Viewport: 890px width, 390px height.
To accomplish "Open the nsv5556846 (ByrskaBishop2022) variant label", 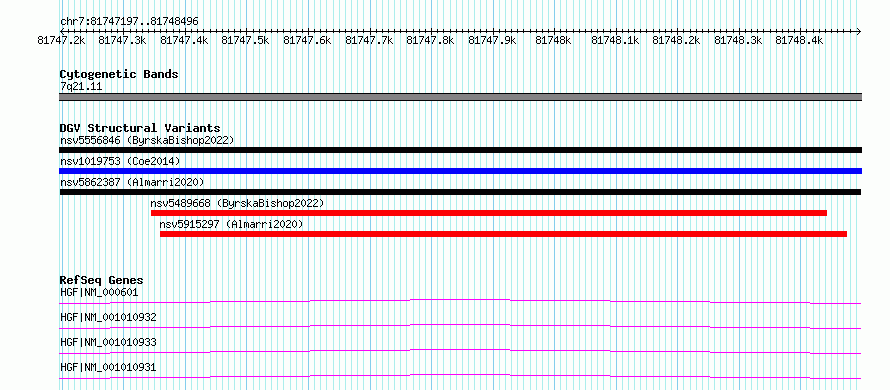I will point(147,140).
